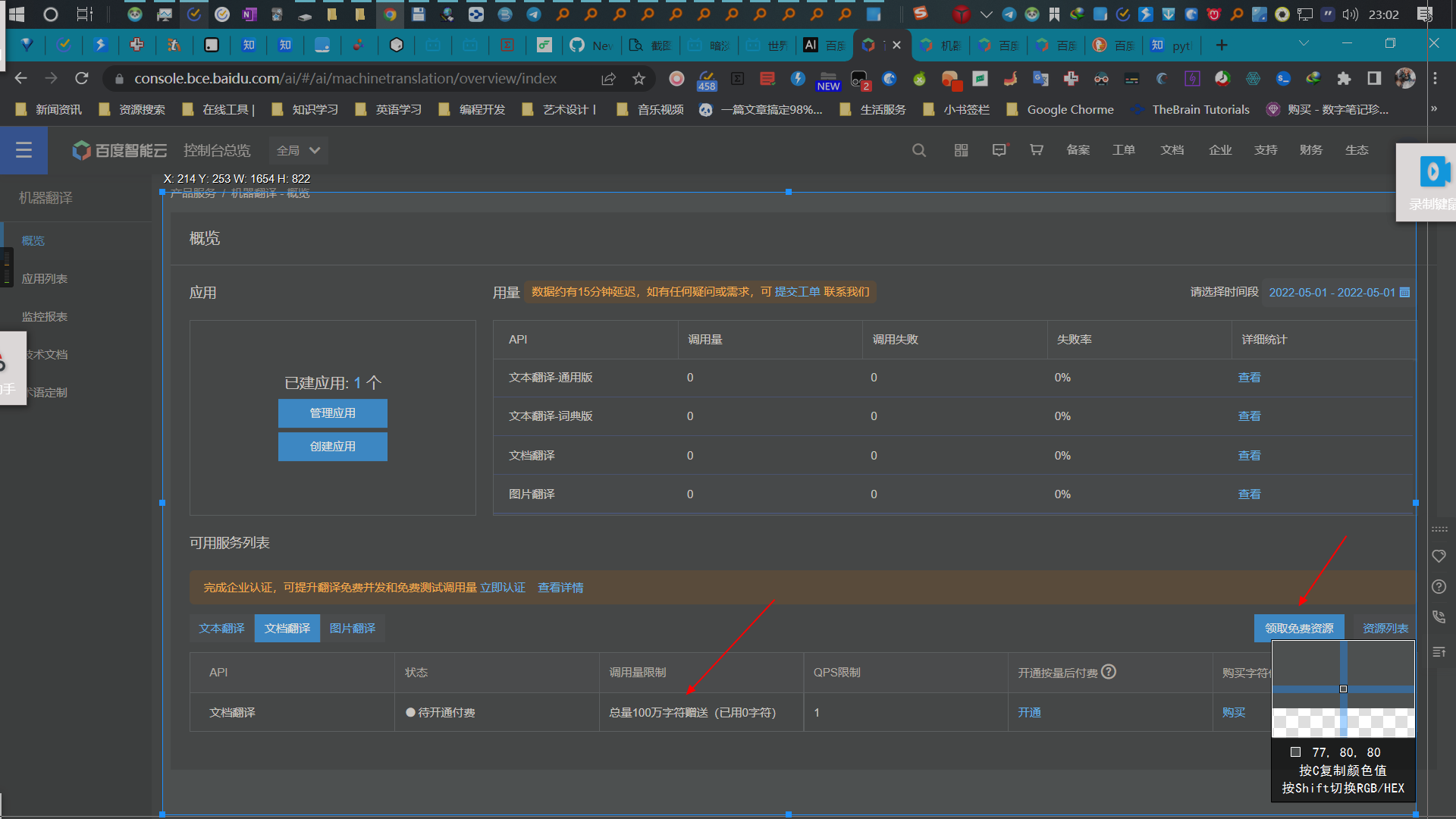Share this page via address bar share icon
This screenshot has height=819, width=1456.
point(608,78)
